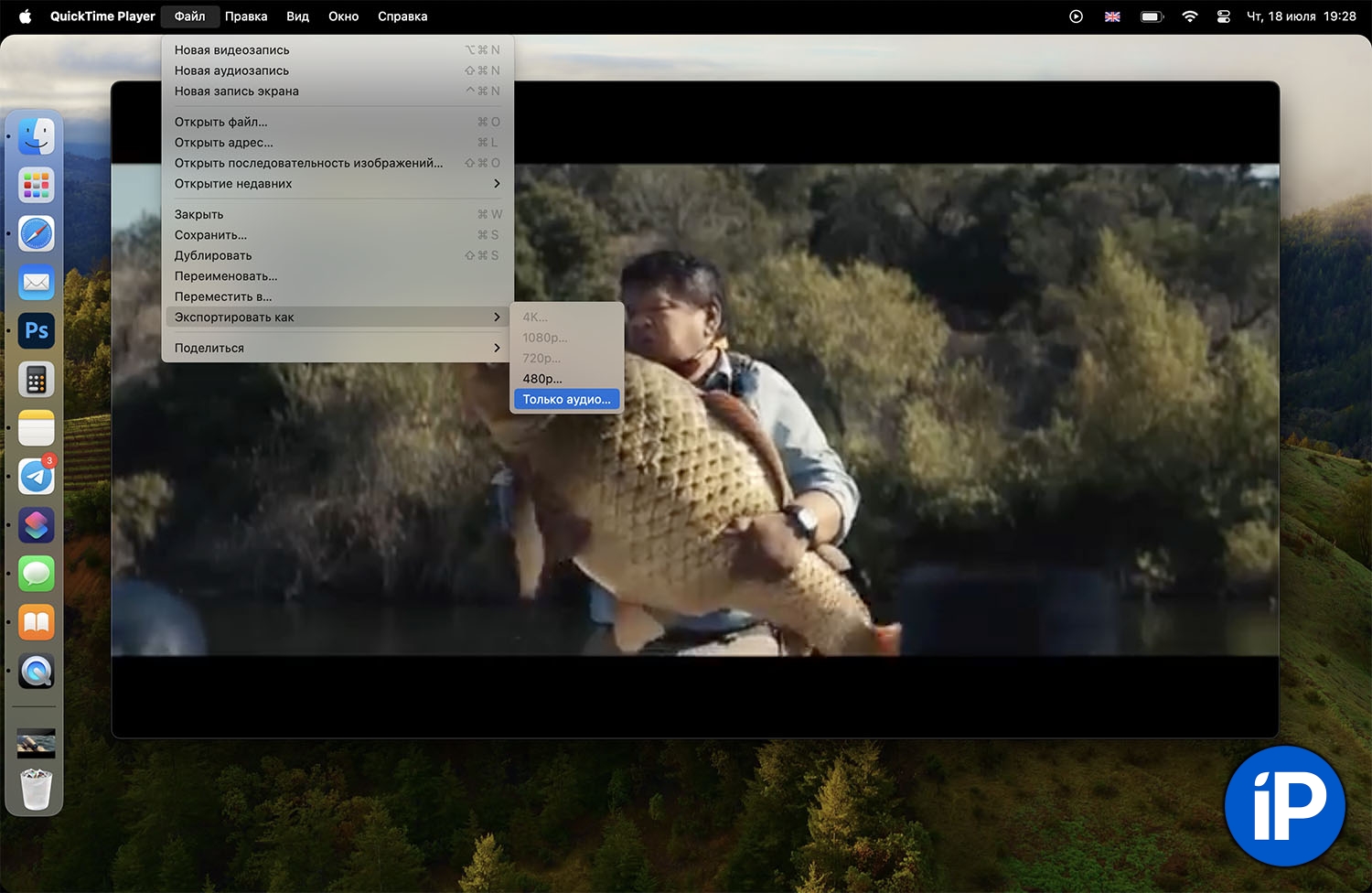This screenshot has width=1372, height=893.
Task: Click Новая запись экрана menu item
Action: tap(237, 91)
